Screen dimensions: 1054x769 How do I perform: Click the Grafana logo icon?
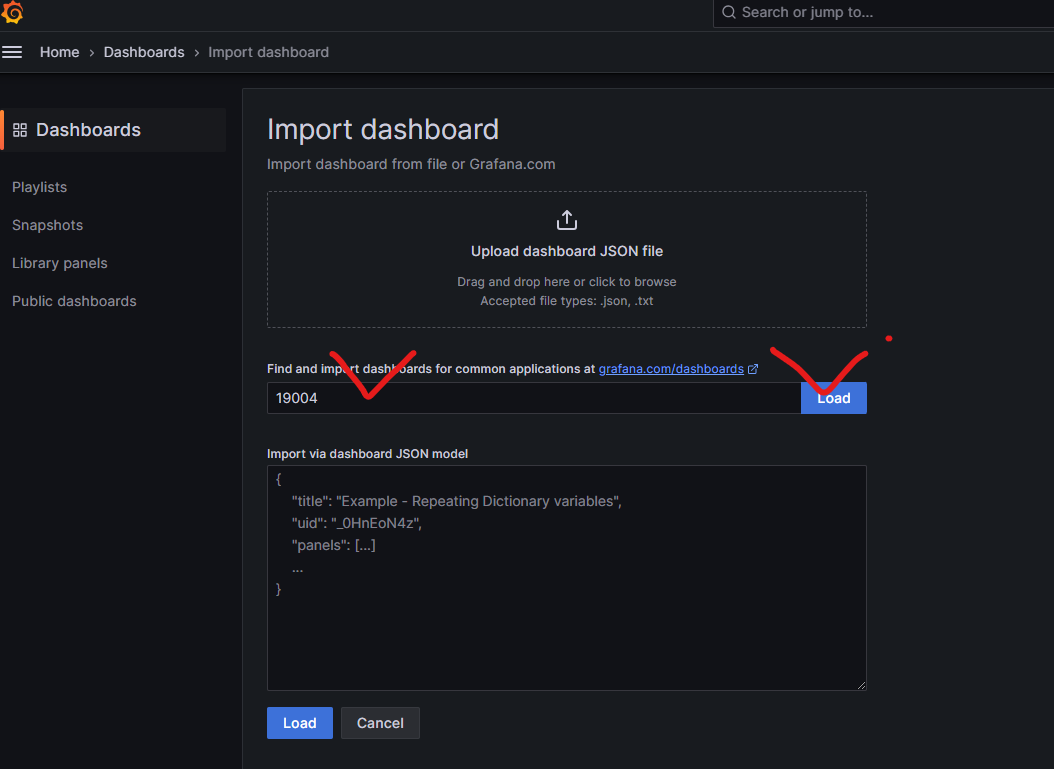point(12,12)
